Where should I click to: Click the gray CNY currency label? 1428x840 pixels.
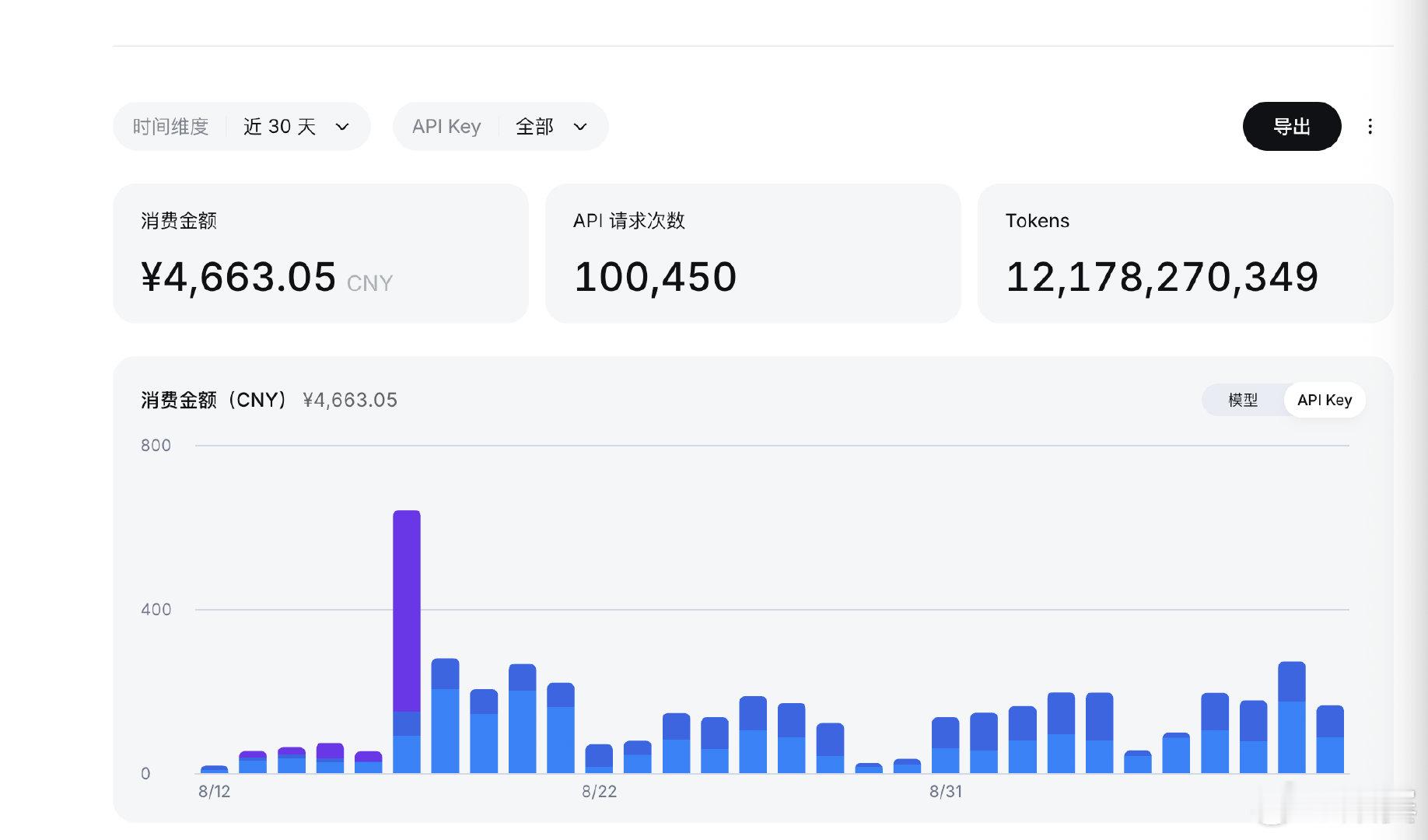click(369, 283)
